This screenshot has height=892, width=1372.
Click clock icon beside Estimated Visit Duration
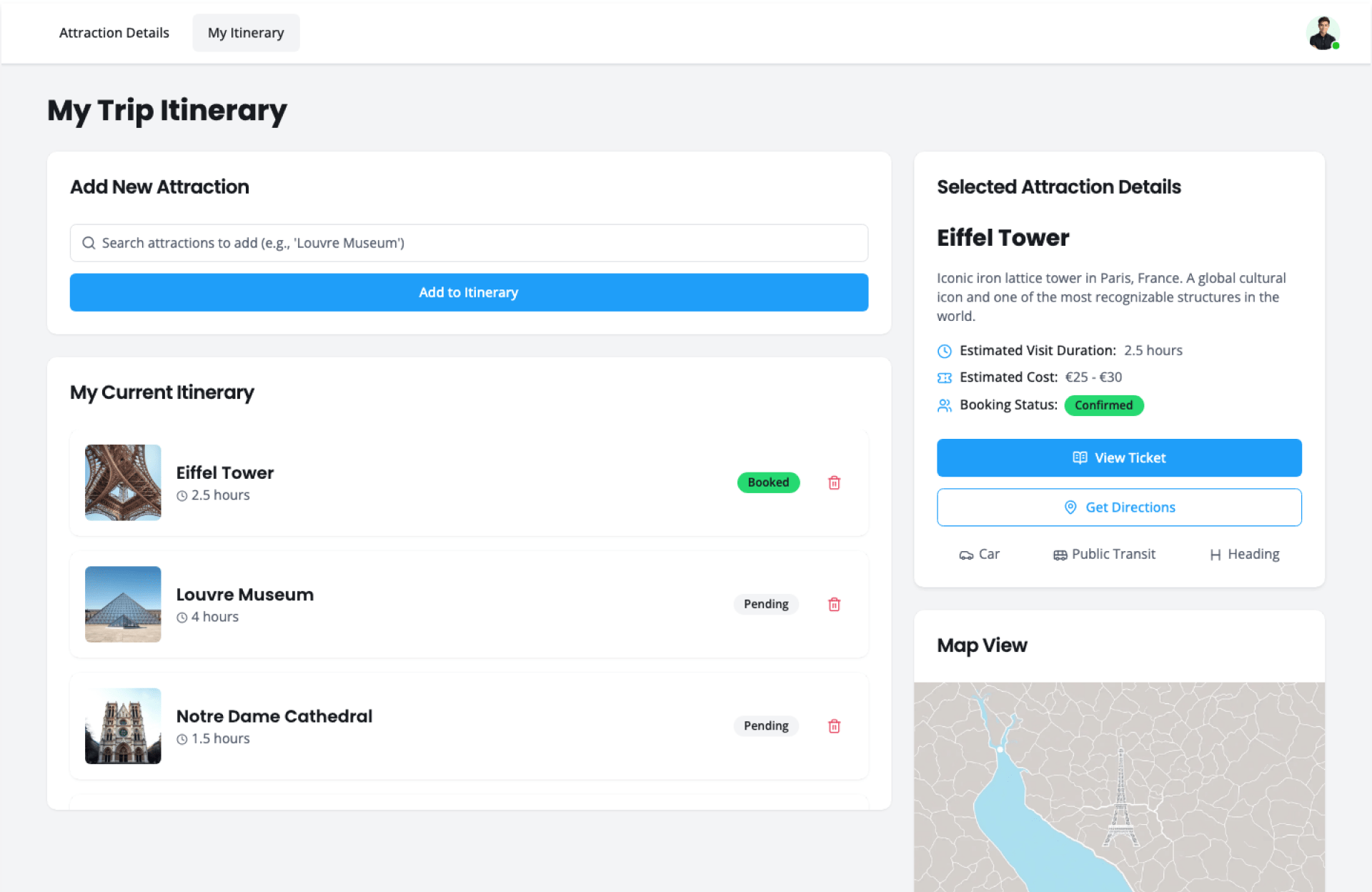944,351
